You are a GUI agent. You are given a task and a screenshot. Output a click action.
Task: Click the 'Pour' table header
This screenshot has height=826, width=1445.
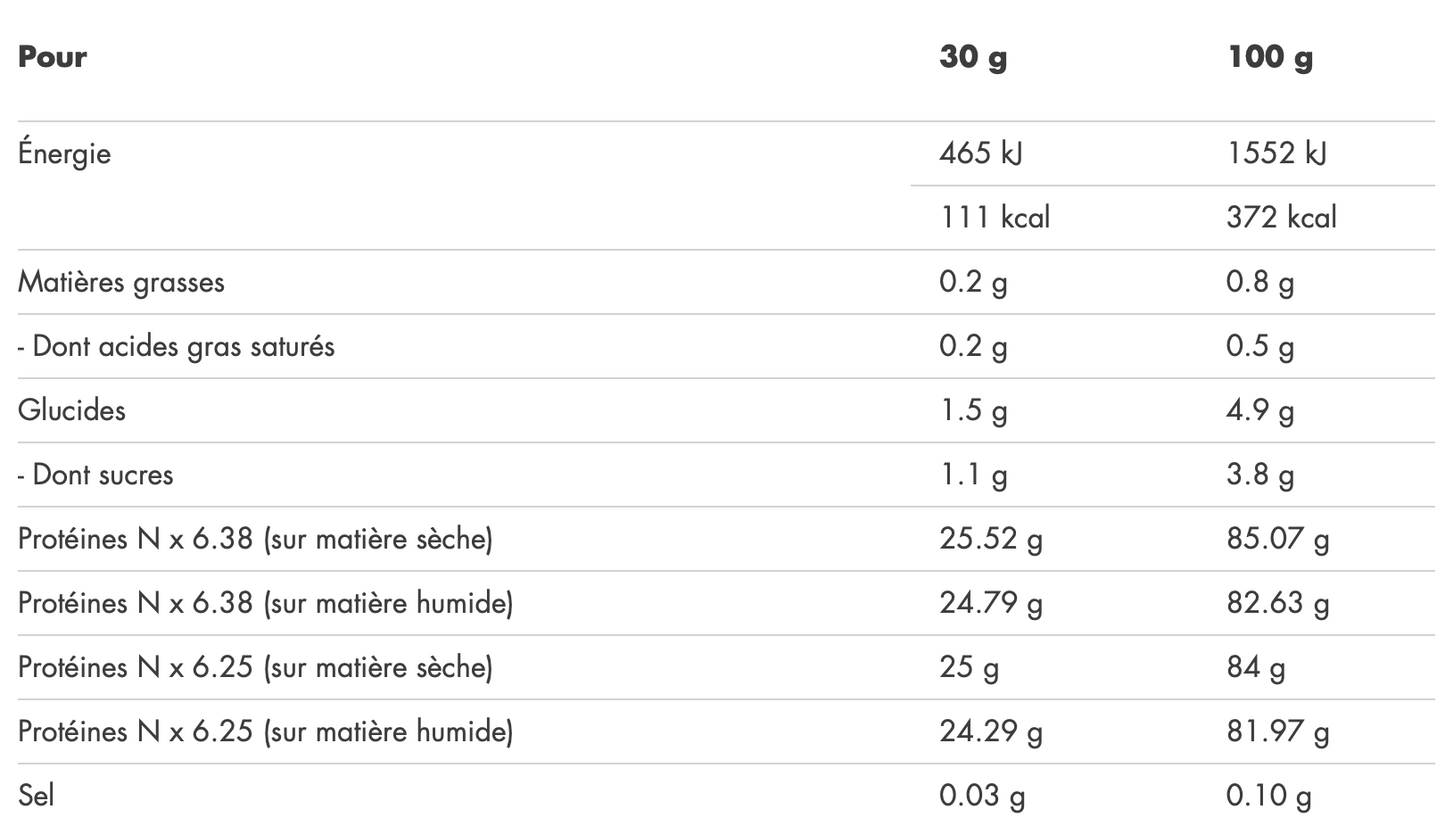tap(52, 57)
